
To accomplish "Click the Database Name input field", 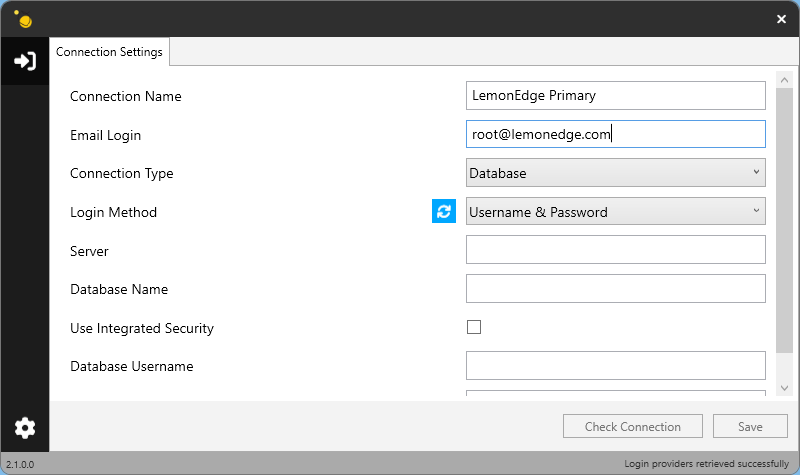I will [x=615, y=288].
